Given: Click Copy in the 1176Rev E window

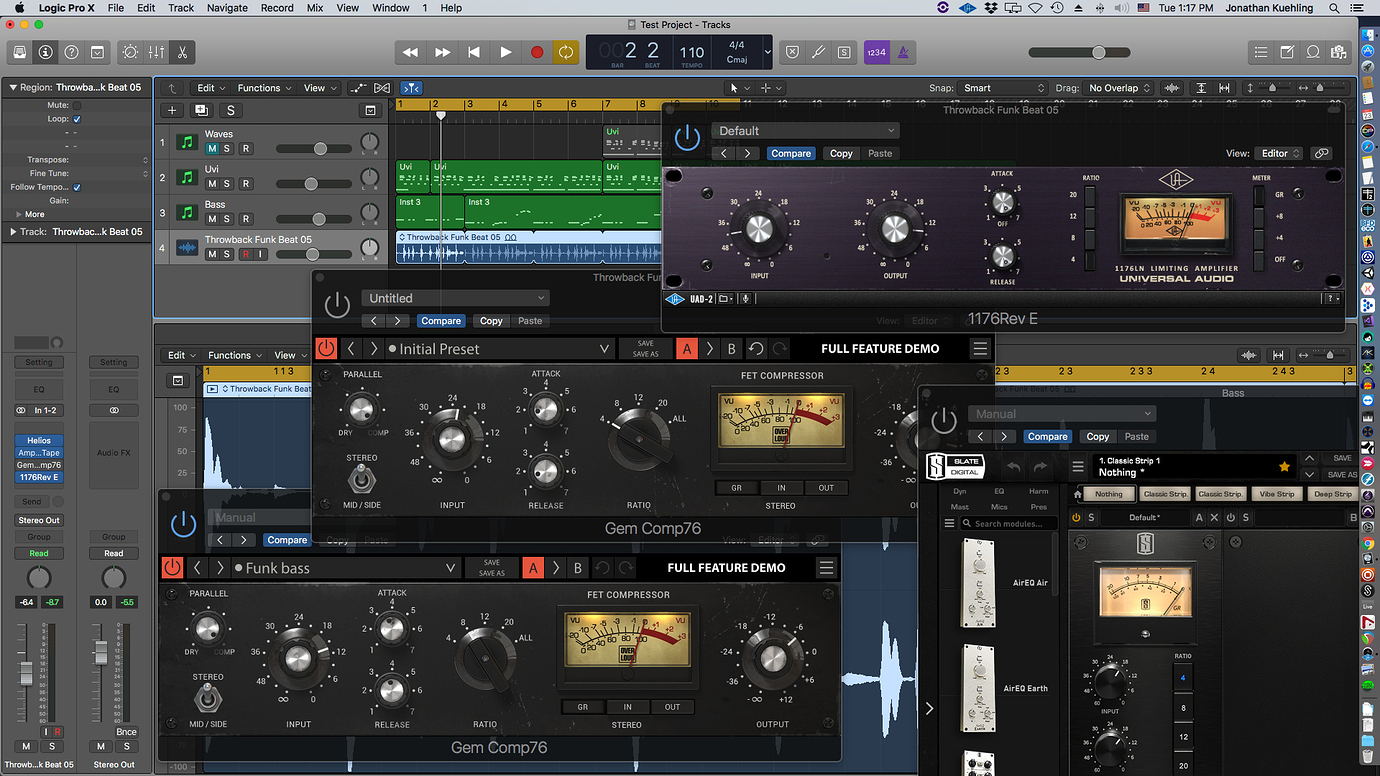Looking at the screenshot, I should coord(841,154).
